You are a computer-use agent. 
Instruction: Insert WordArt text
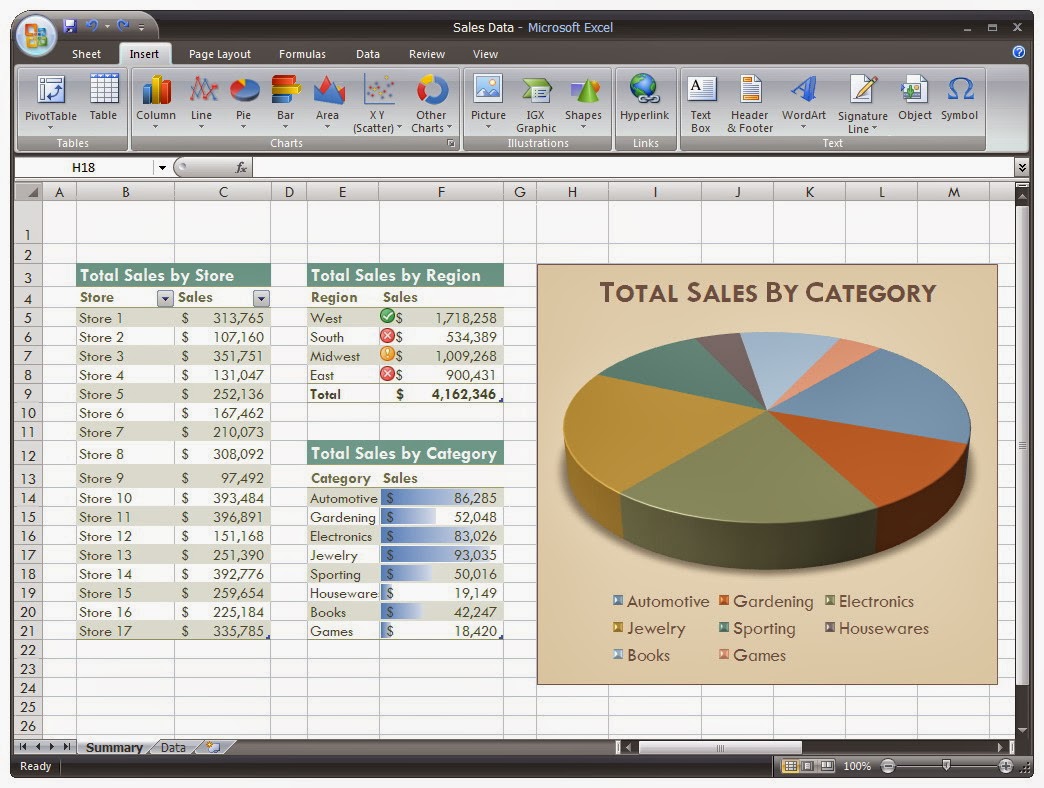(x=804, y=101)
